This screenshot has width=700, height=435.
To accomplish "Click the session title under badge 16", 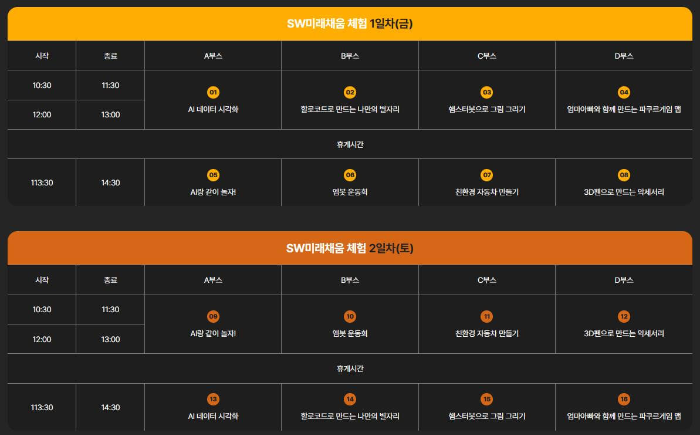I will 624,416.
